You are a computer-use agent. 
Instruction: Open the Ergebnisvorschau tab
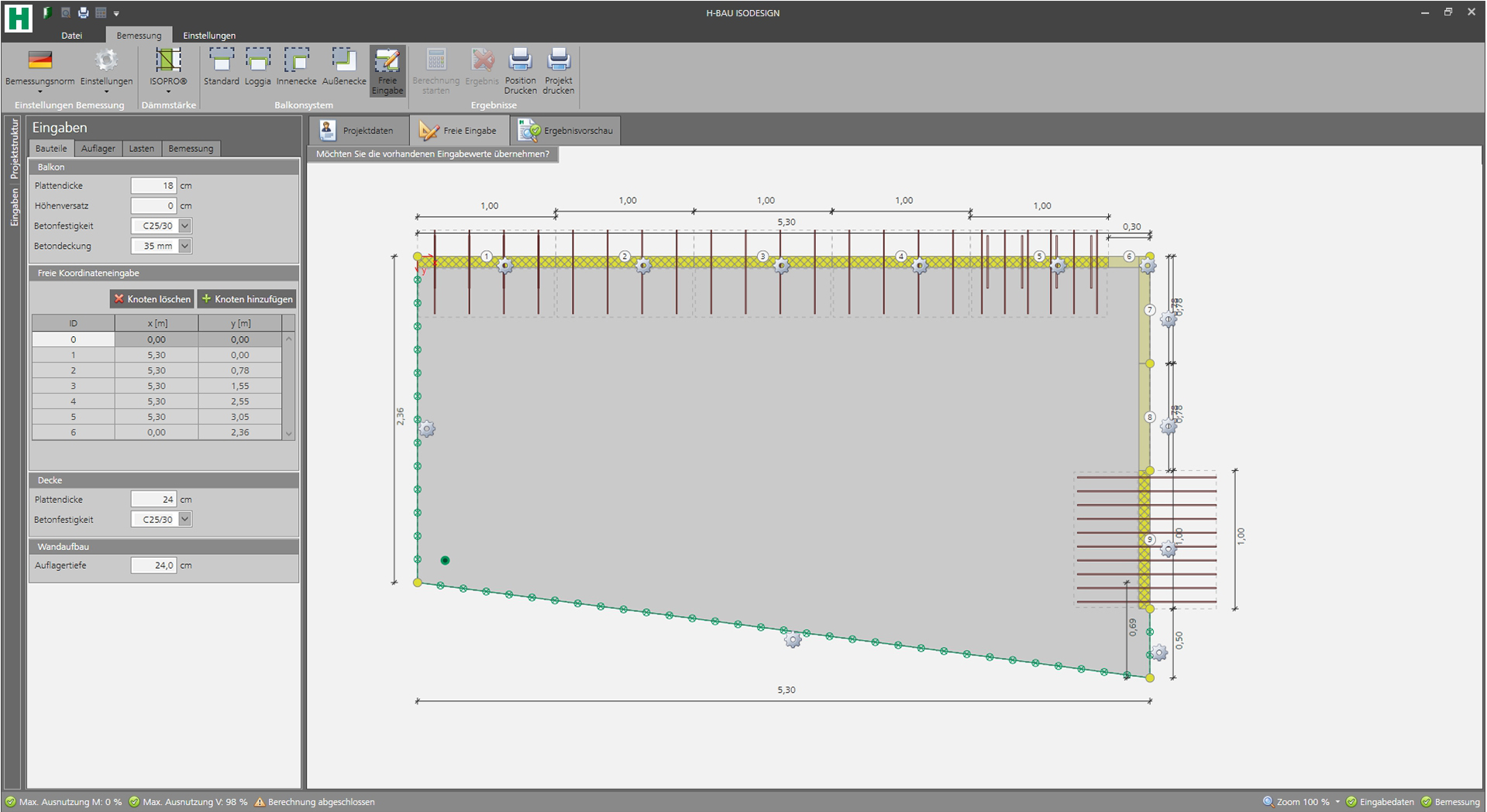click(566, 131)
